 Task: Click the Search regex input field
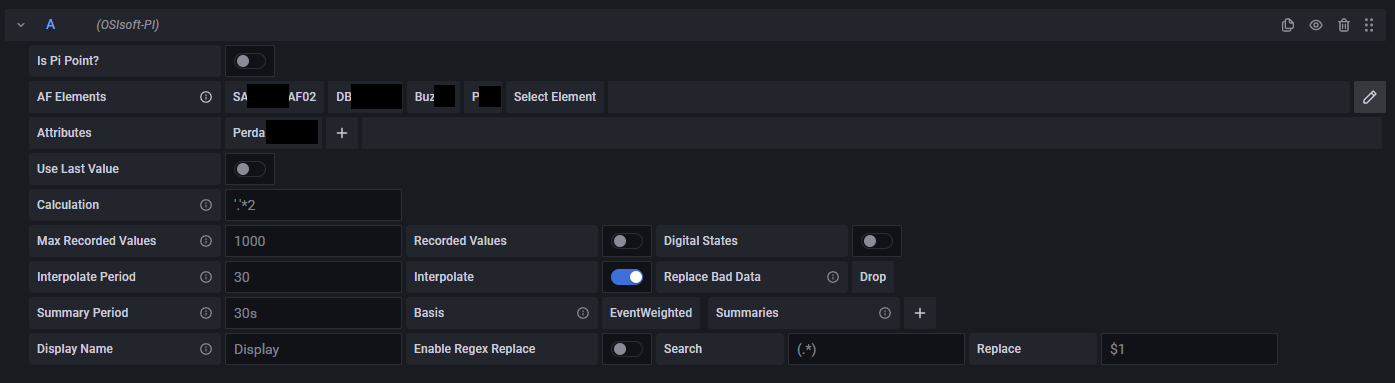point(876,349)
